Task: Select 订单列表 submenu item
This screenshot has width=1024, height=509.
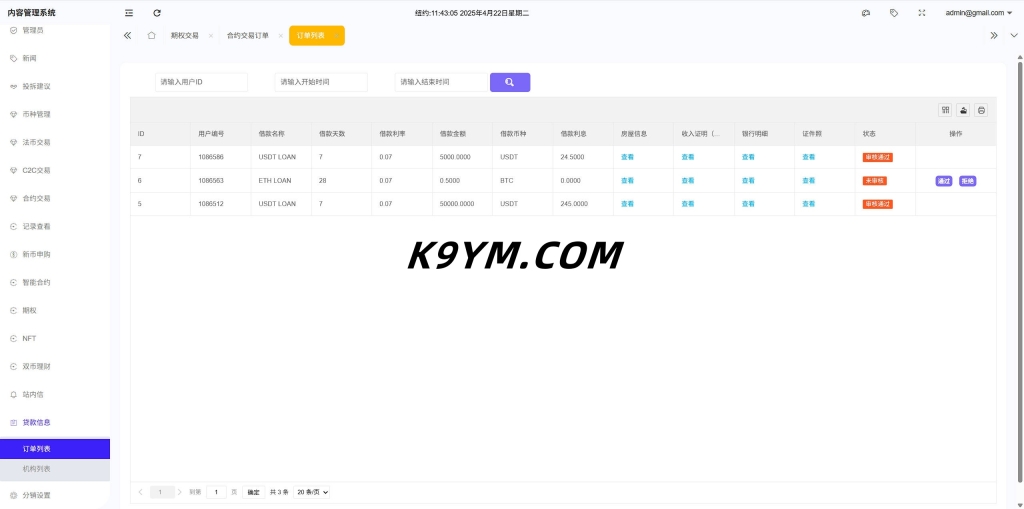Action: (x=55, y=449)
